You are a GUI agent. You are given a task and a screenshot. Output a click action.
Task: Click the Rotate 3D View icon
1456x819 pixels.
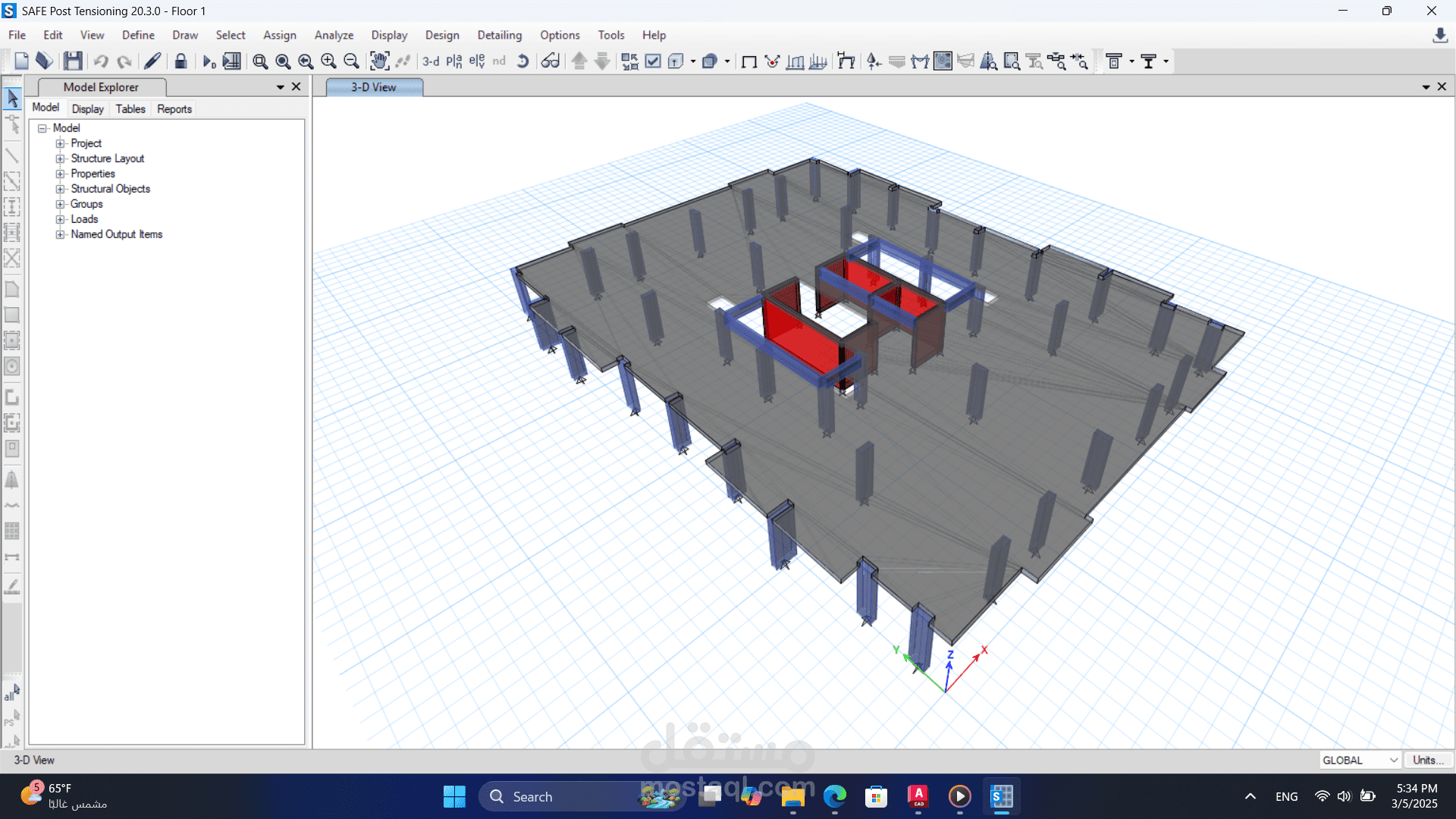point(522,61)
